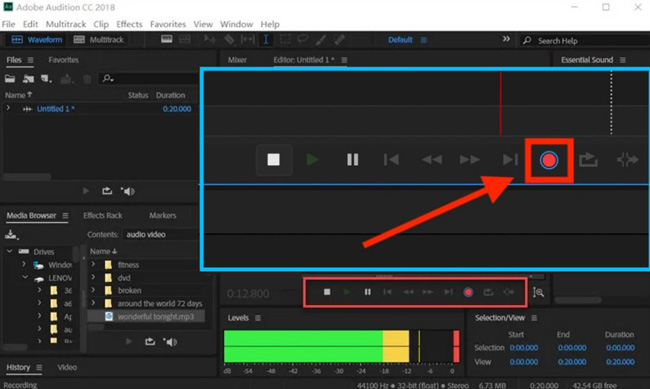Click small Move Playhead to Next button
The height and width of the screenshot is (389, 650).
448,292
